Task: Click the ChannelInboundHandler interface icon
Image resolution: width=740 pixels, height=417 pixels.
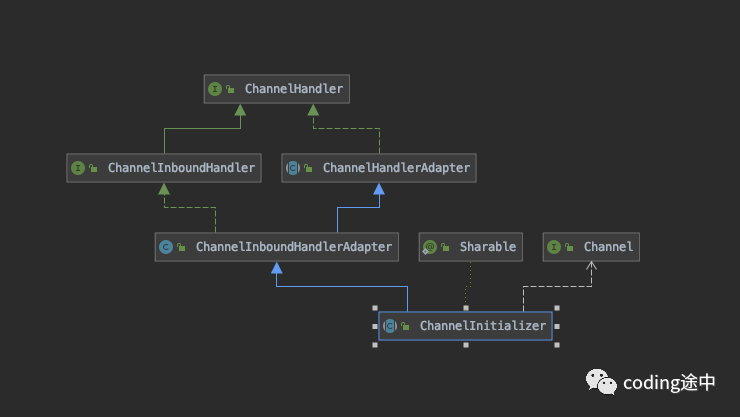Action: click(78, 167)
